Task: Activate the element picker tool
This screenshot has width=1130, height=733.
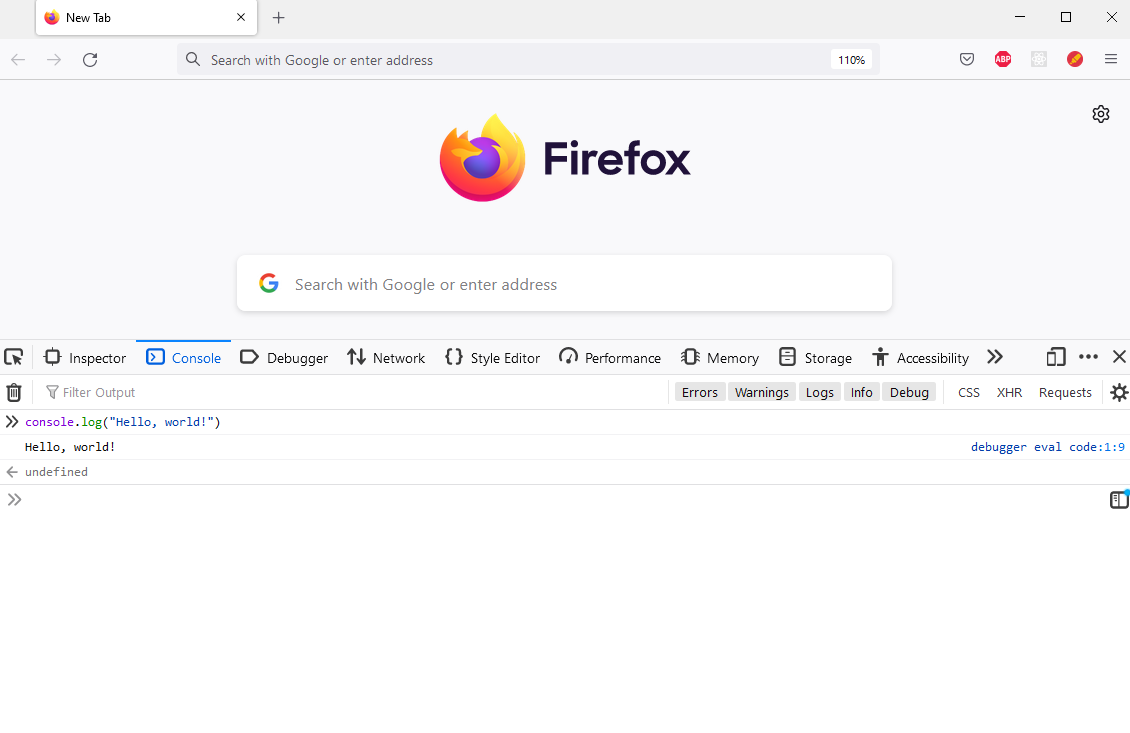Action: click(14, 357)
